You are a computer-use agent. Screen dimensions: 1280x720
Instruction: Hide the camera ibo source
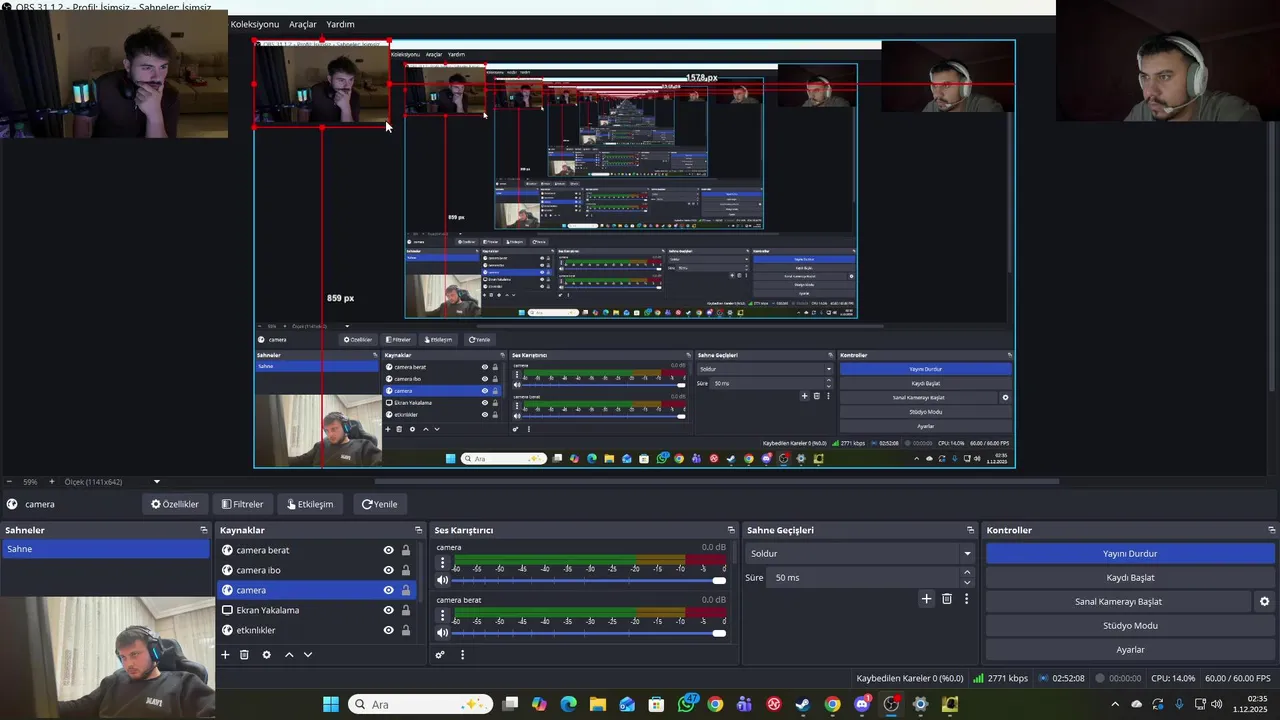[x=388, y=570]
